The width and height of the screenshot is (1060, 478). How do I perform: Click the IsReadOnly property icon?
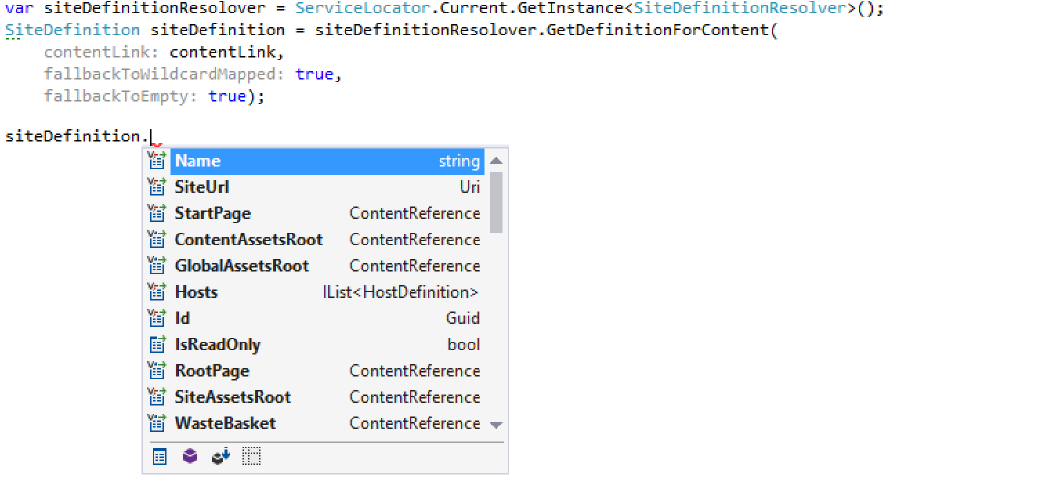coord(156,344)
